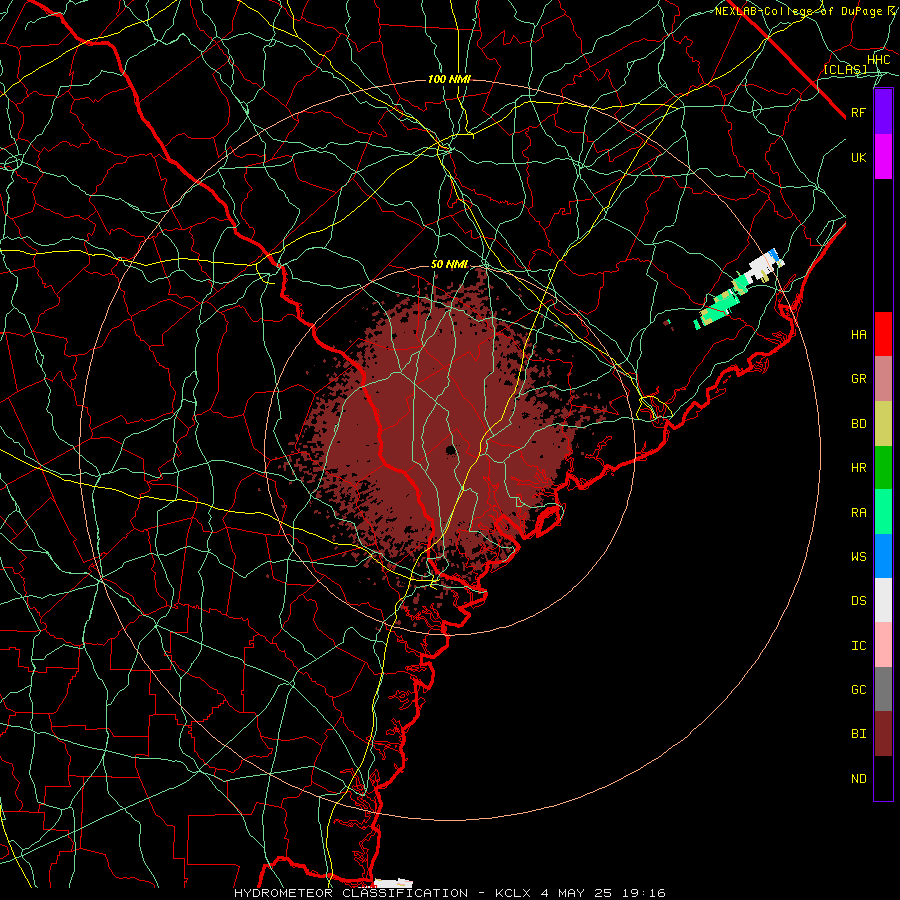Click the HR legend label text
The image size is (900, 900).
point(859,468)
